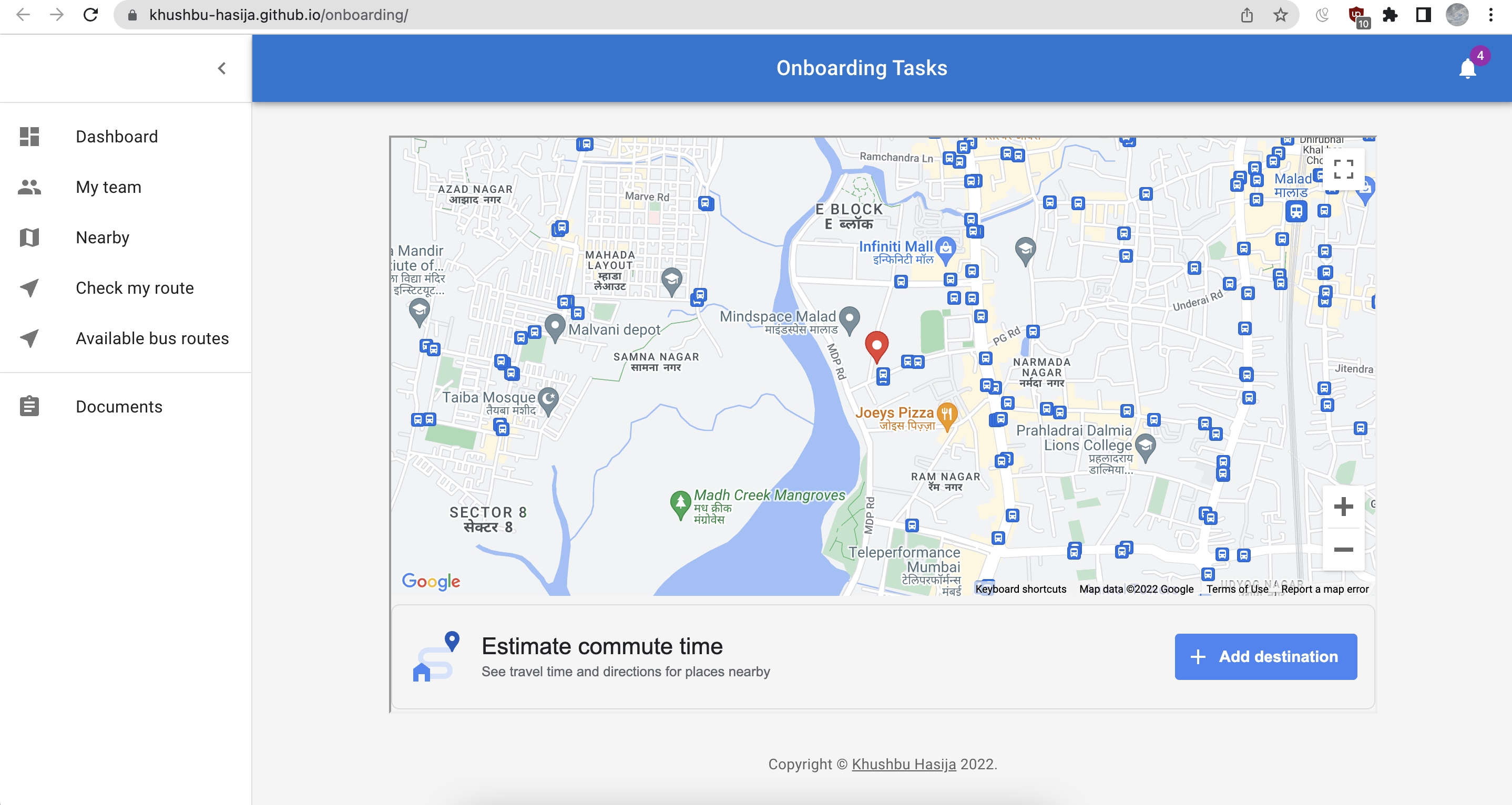1512x805 pixels.
Task: Open Dashboard from the sidebar
Action: [x=117, y=137]
